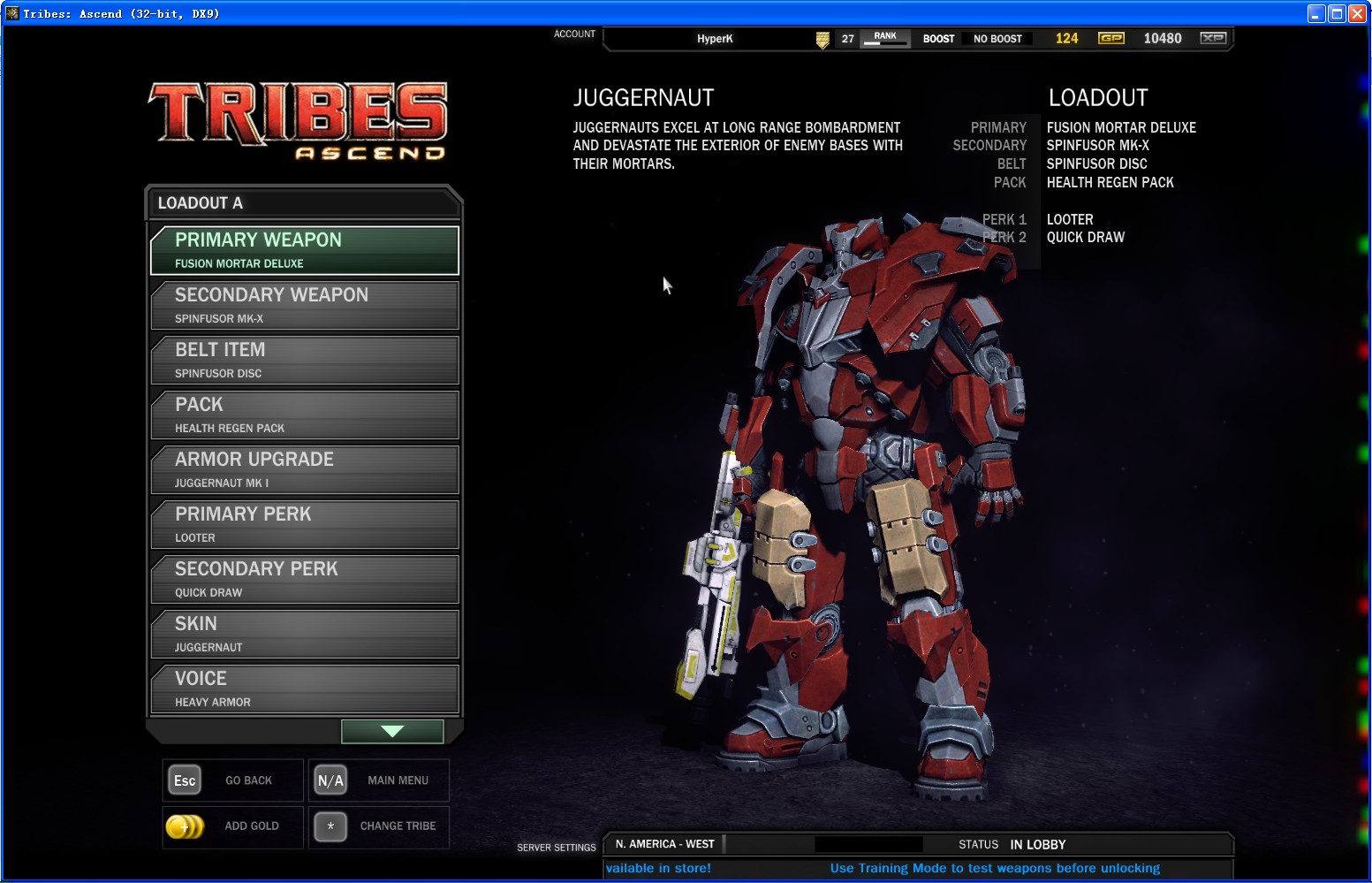Screen dimensions: 1372x883
Task: Maximize the Tribes: Ascend window
Action: tap(1337, 13)
